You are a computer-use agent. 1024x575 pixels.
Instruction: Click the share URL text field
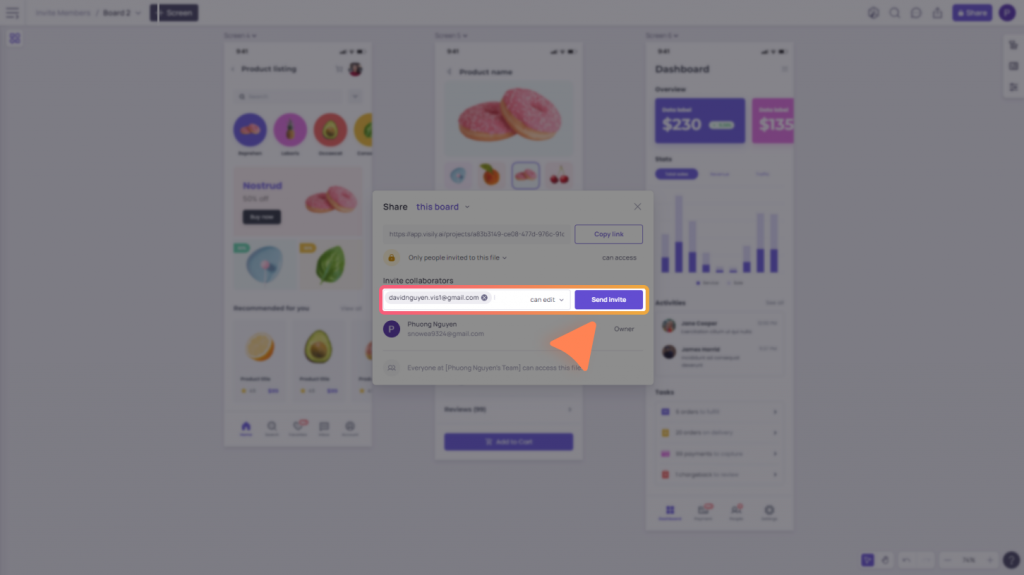pyautogui.click(x=477, y=234)
